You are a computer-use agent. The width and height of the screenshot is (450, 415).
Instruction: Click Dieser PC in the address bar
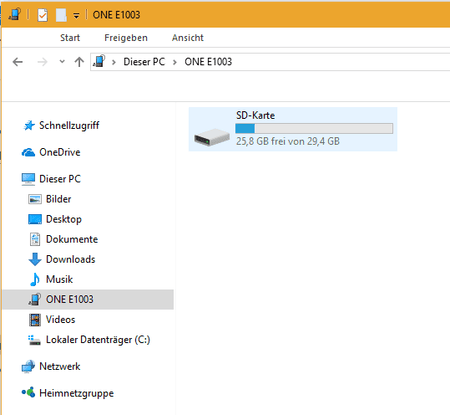coord(144,62)
